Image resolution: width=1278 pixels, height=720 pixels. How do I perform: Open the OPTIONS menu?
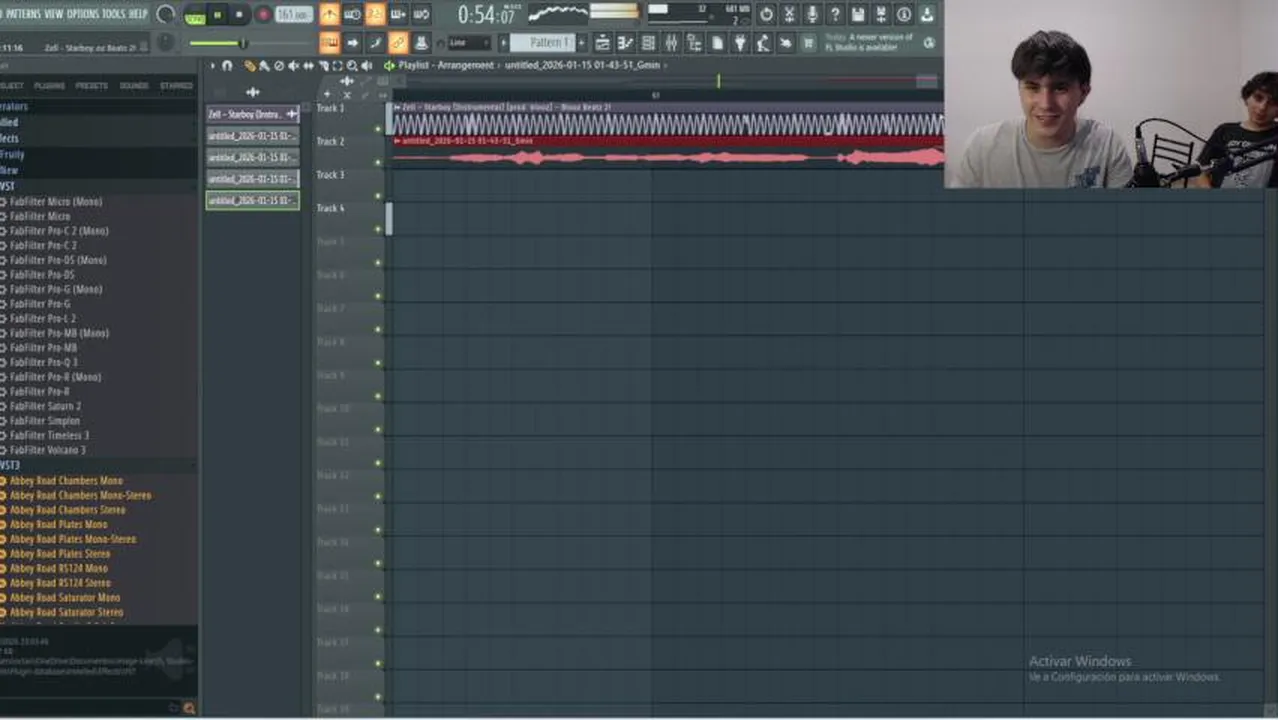(83, 14)
